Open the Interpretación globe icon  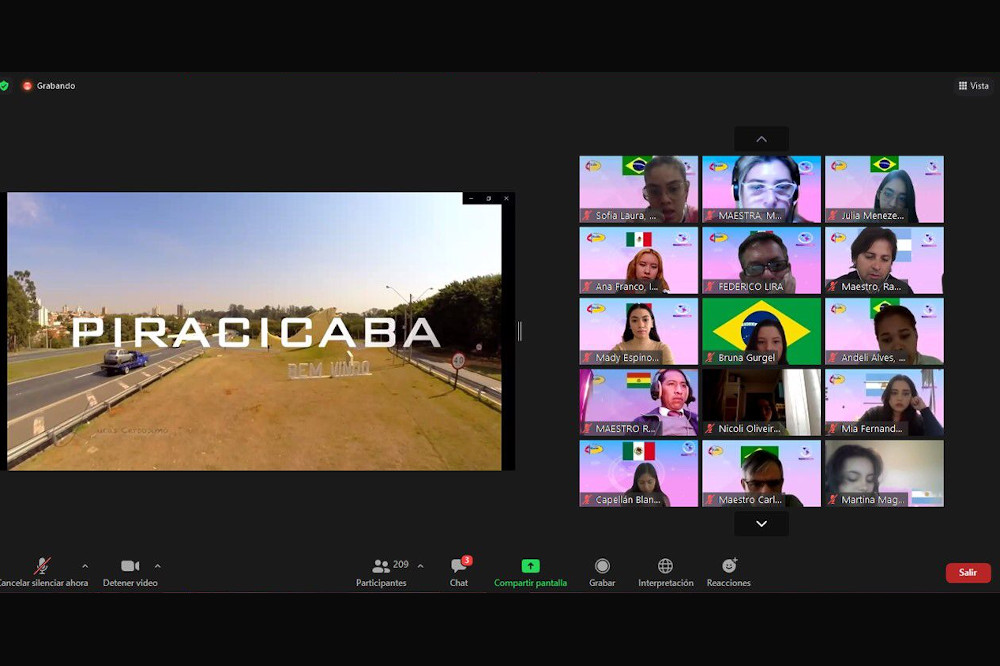665,566
